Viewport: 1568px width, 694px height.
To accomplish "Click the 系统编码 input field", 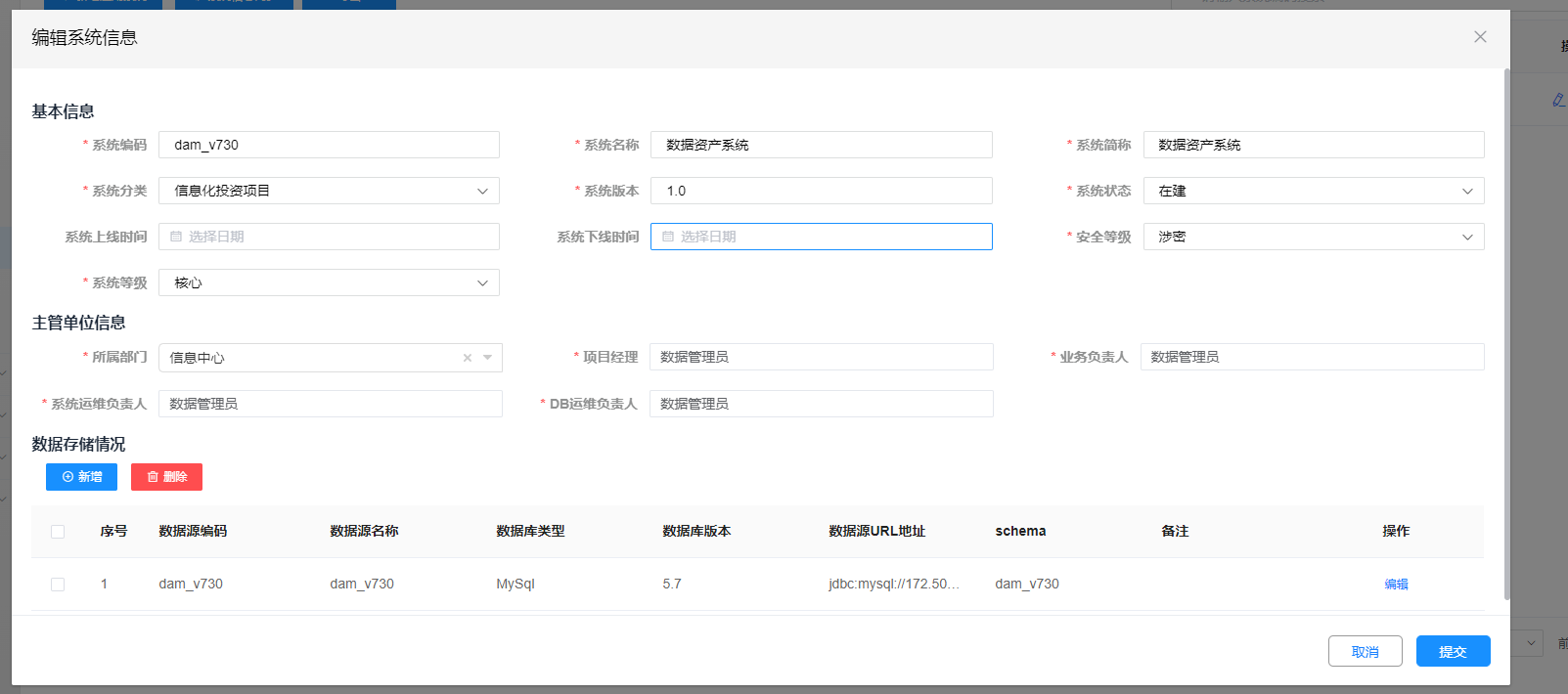I will pyautogui.click(x=329, y=145).
